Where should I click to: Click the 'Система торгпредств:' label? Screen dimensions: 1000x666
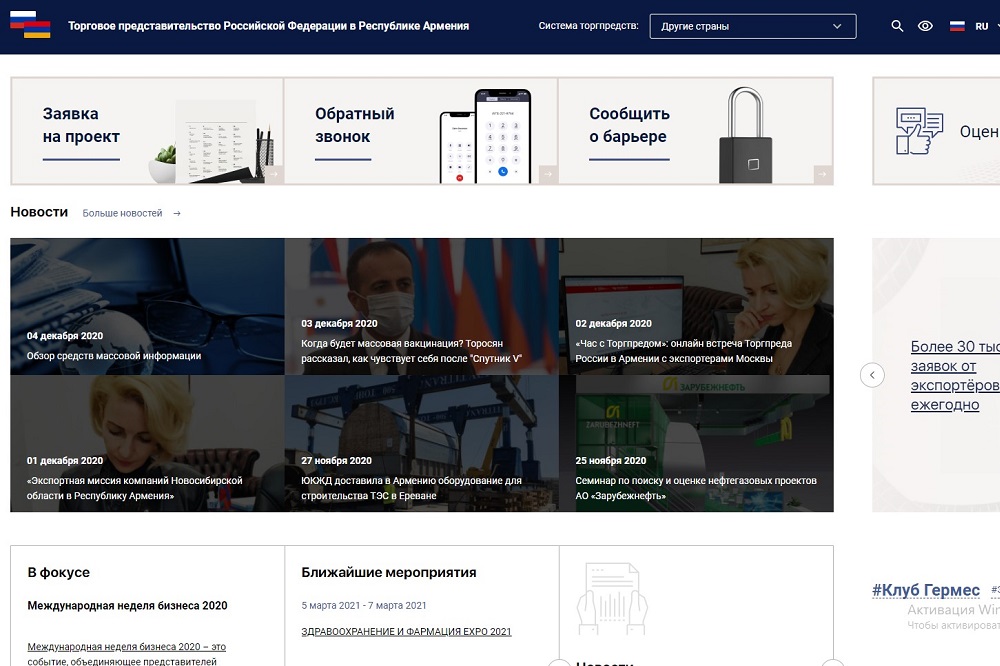[x=588, y=26]
